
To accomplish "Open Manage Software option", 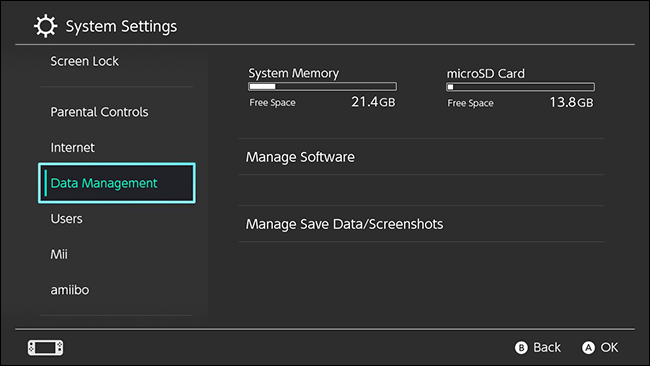I will tap(421, 157).
